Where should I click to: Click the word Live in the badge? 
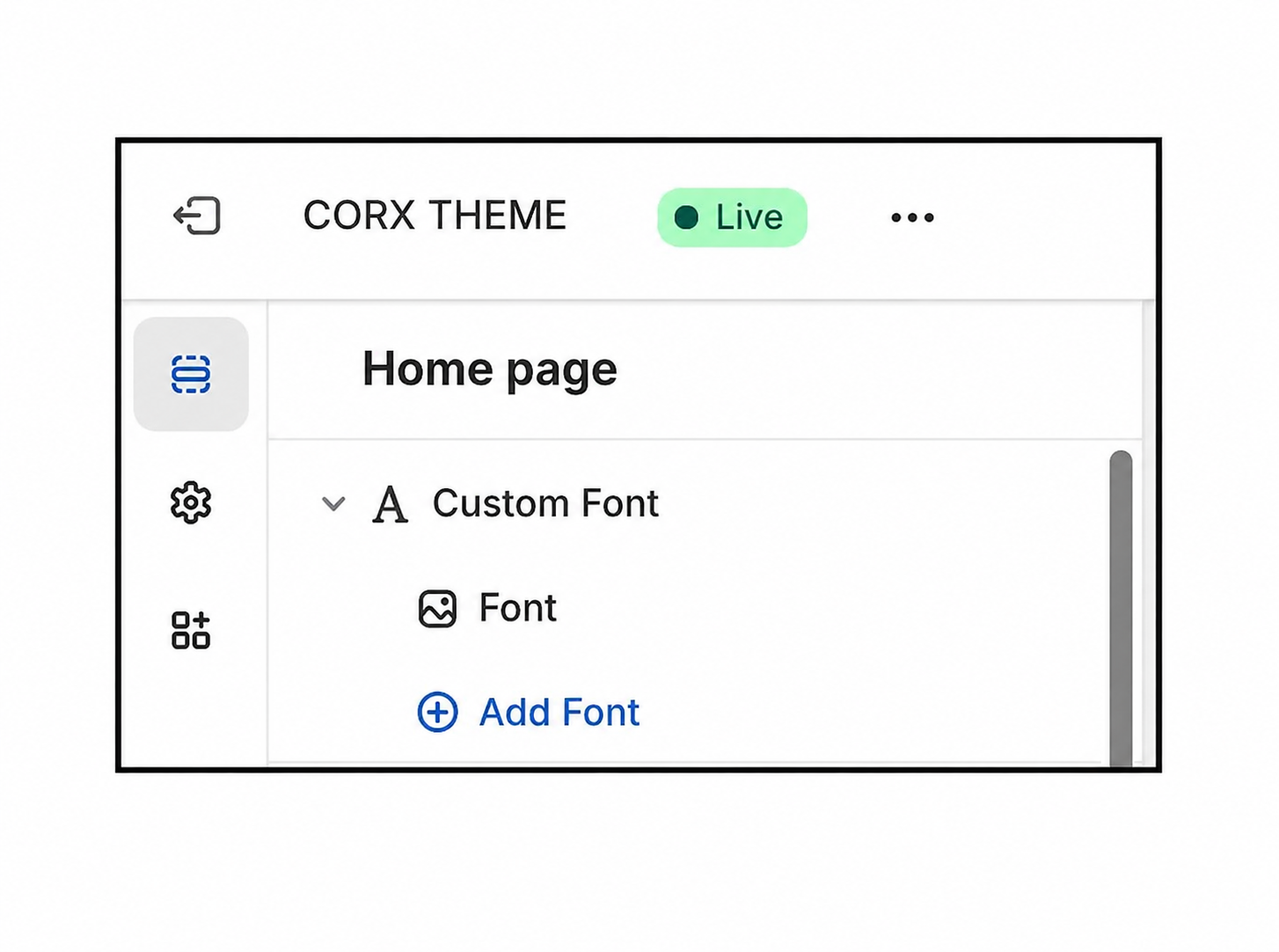click(x=749, y=217)
